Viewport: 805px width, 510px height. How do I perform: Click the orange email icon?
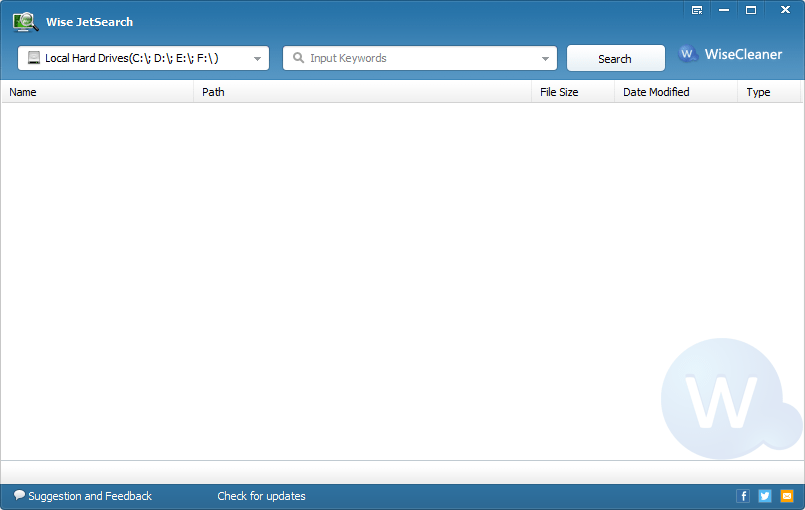(787, 496)
